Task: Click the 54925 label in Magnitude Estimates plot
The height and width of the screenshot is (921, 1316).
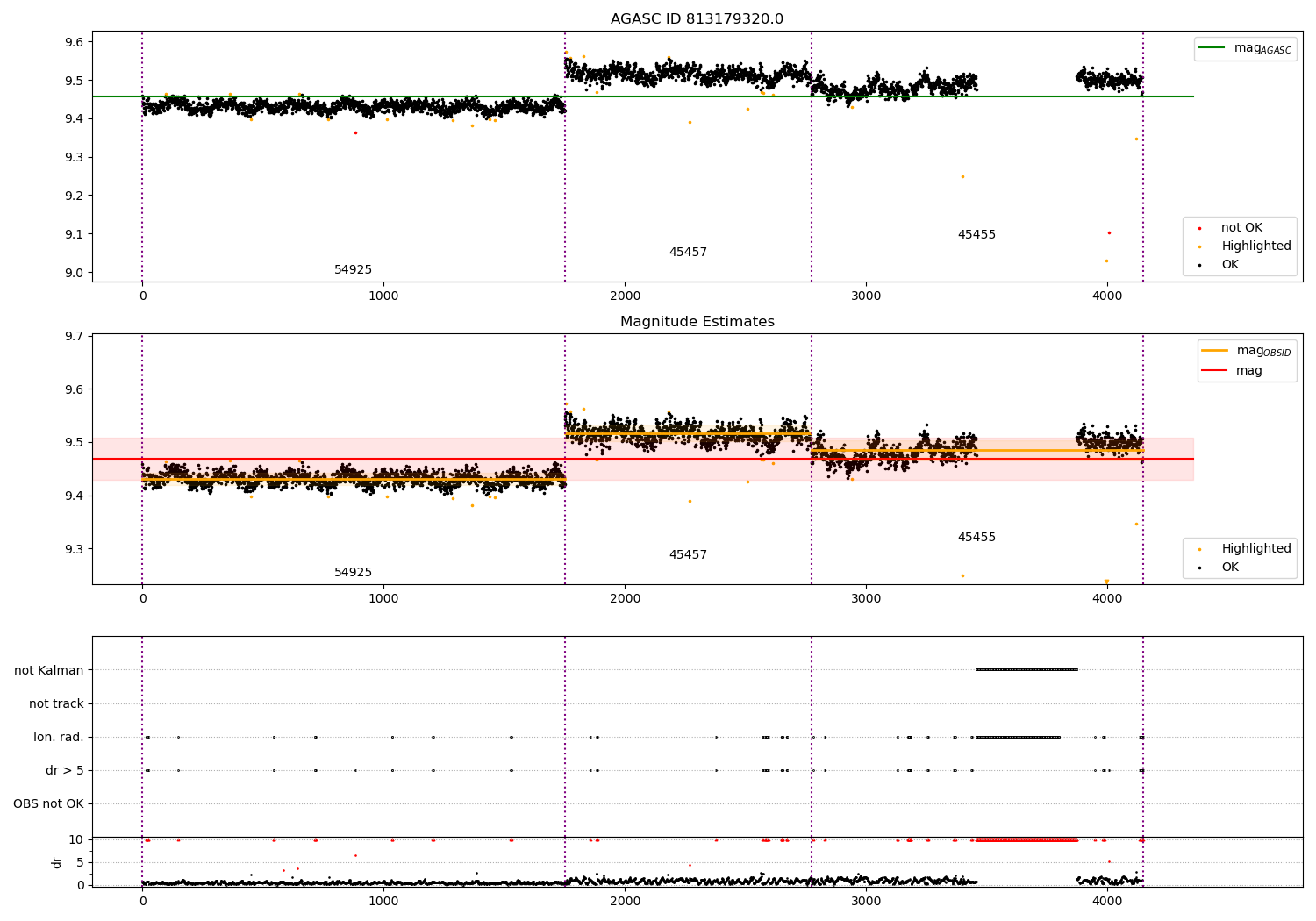Action: pyautogui.click(x=353, y=573)
